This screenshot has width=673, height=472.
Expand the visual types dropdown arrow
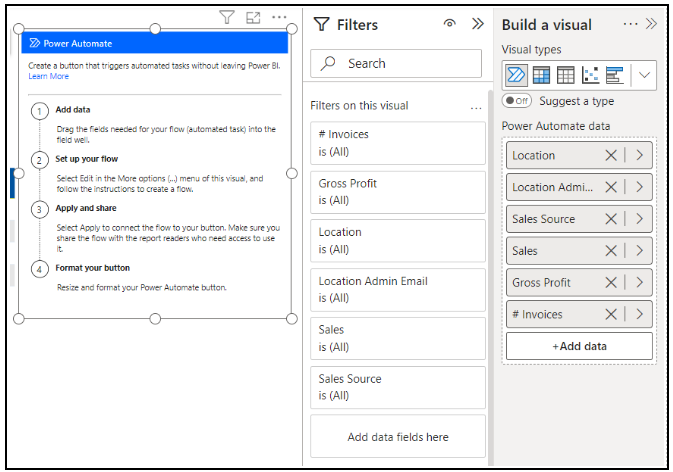644,75
